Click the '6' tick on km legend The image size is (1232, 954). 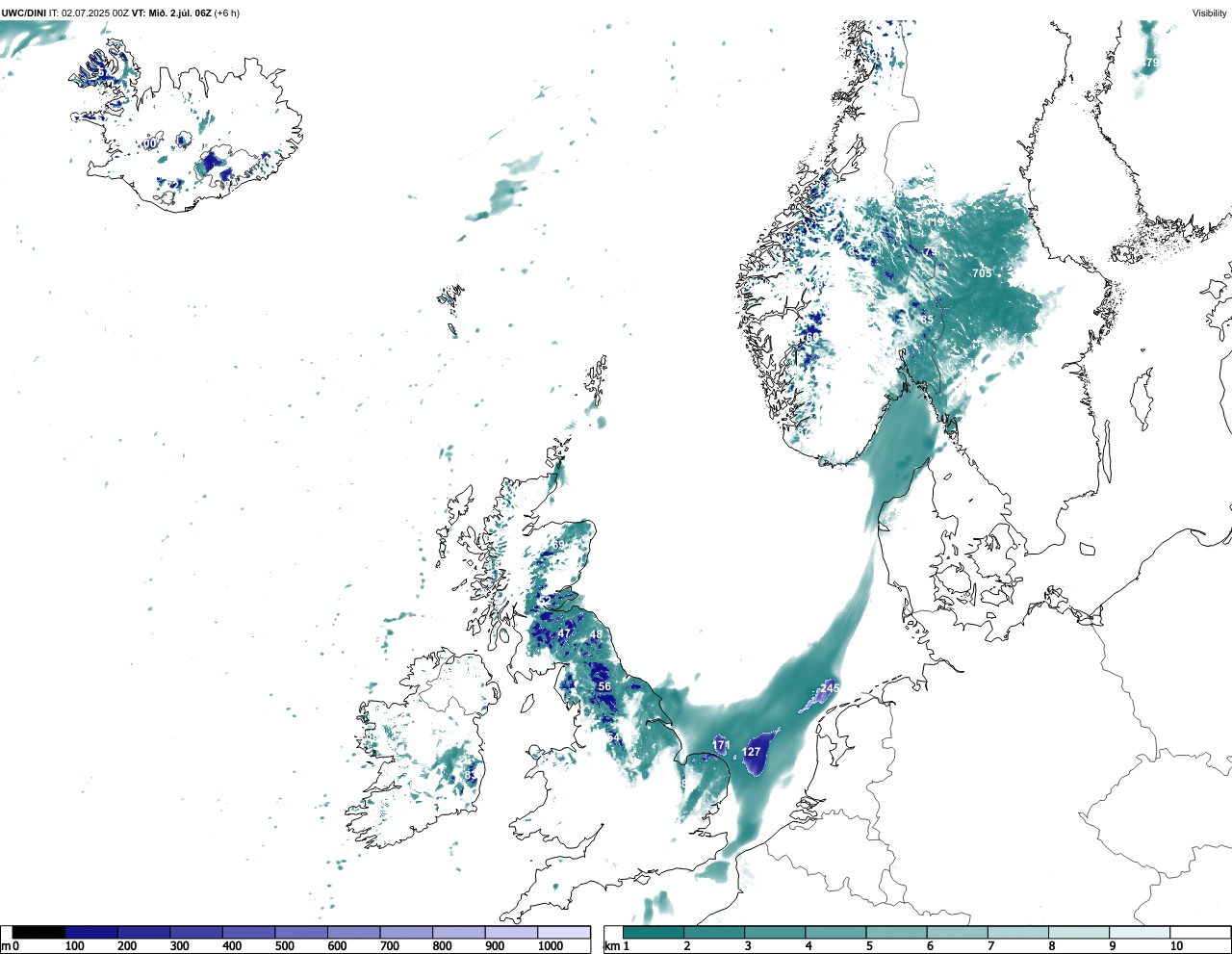[x=930, y=946]
